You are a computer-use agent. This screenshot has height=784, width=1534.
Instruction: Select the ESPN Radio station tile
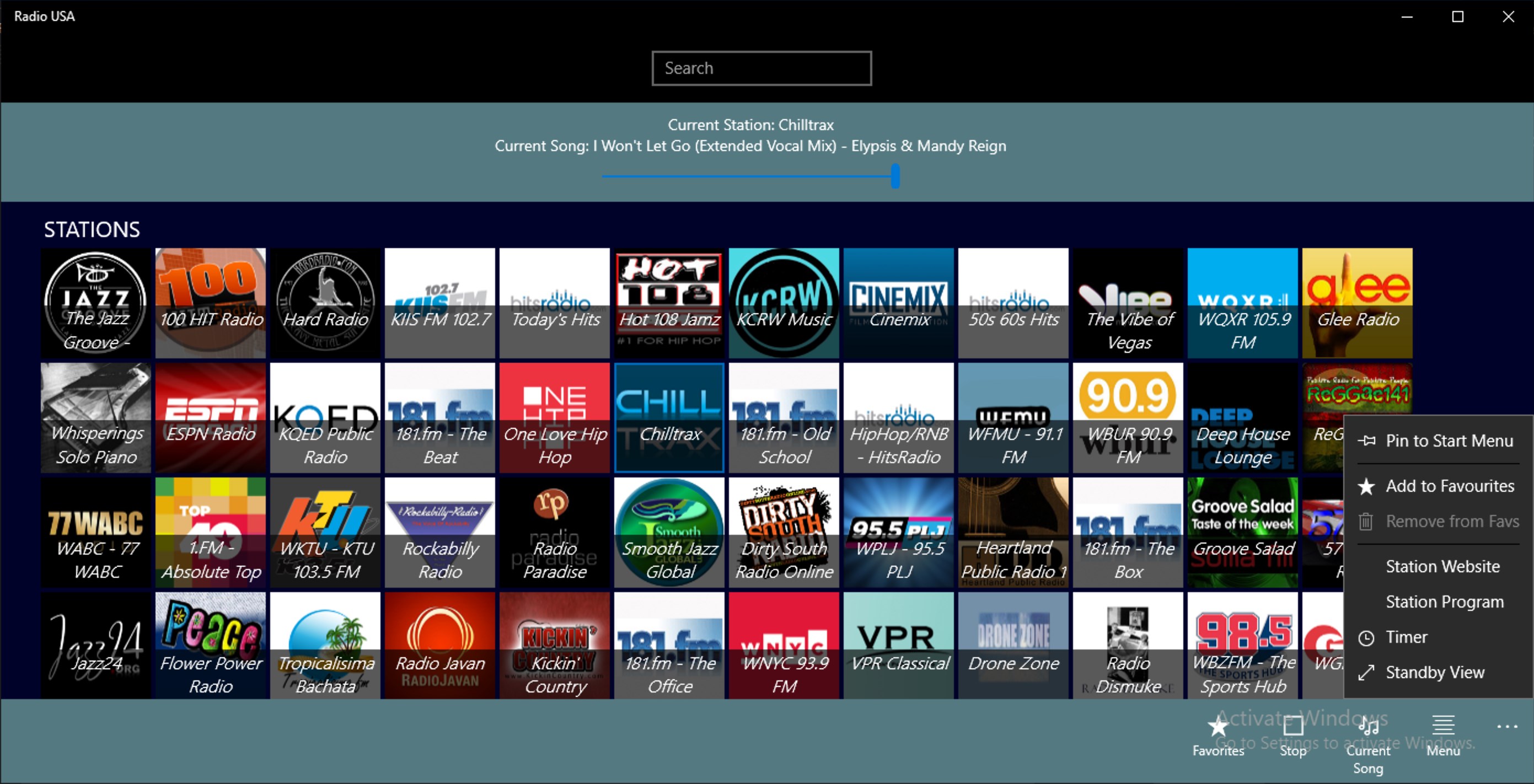210,418
